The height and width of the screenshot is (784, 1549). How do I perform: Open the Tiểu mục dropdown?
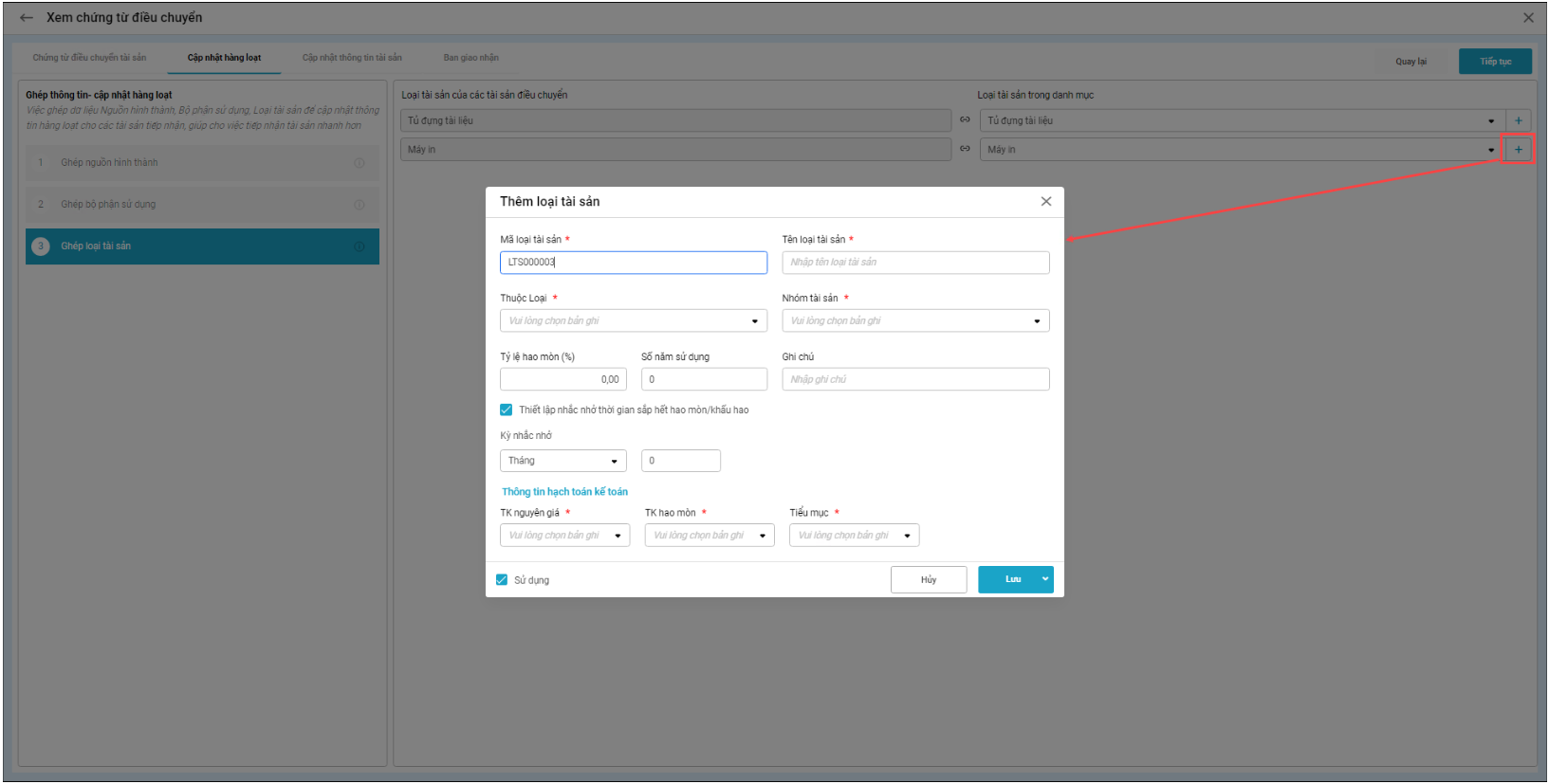coord(855,536)
